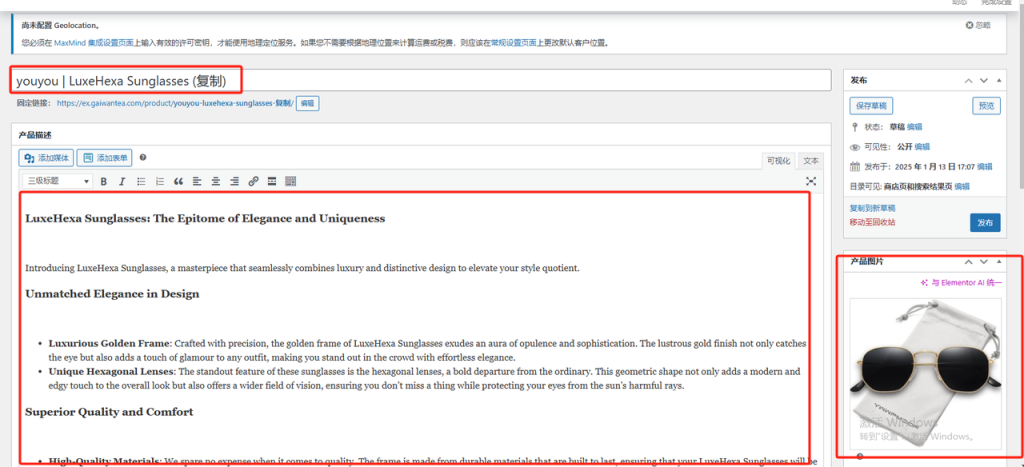Click the 移动至回收站 trash link

872,222
